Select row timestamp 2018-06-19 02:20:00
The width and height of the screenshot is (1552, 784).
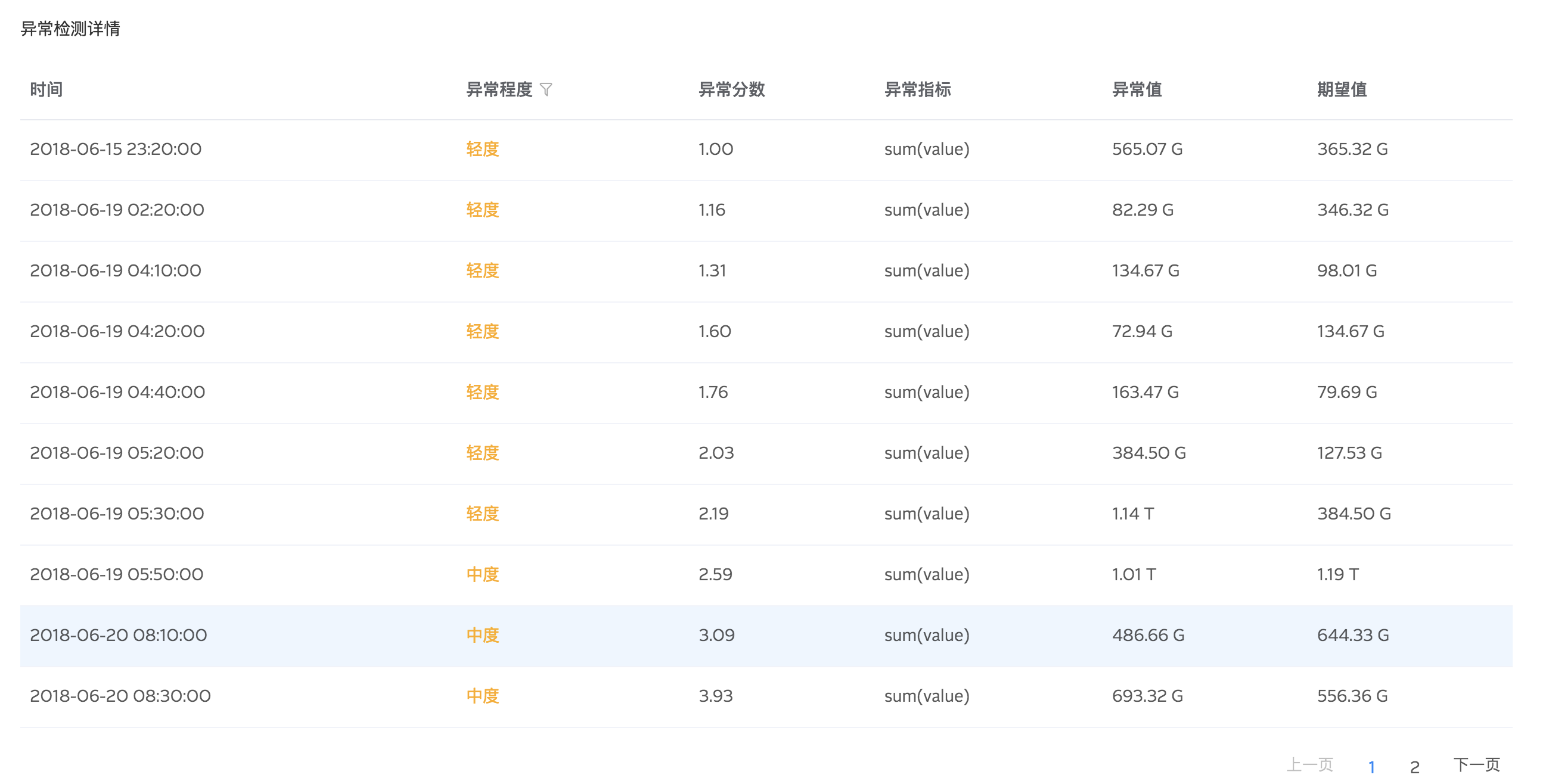tap(117, 210)
